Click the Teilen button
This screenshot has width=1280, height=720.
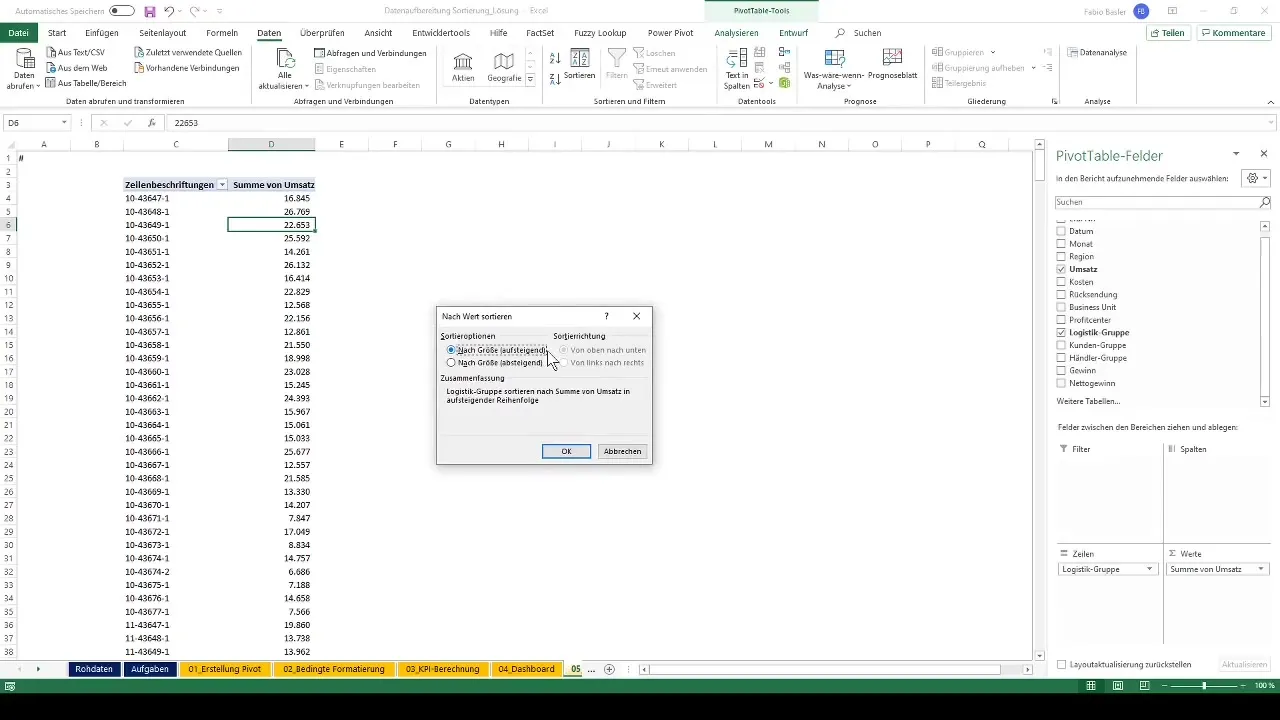(x=1168, y=33)
